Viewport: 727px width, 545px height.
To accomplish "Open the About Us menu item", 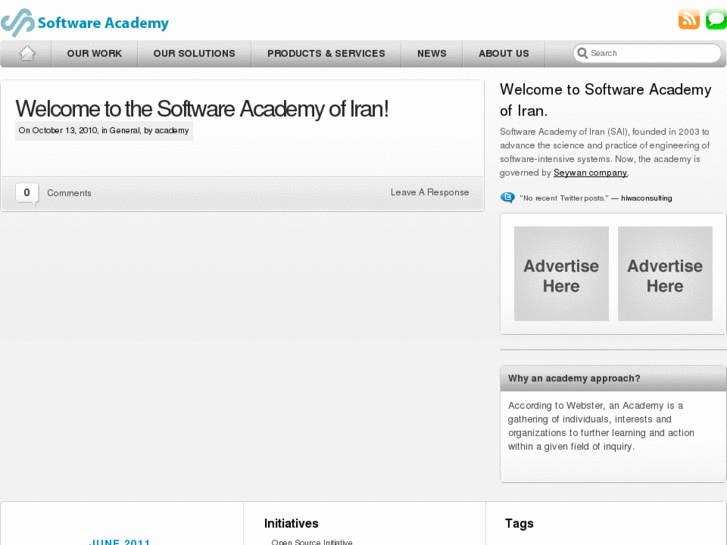I will (504, 53).
